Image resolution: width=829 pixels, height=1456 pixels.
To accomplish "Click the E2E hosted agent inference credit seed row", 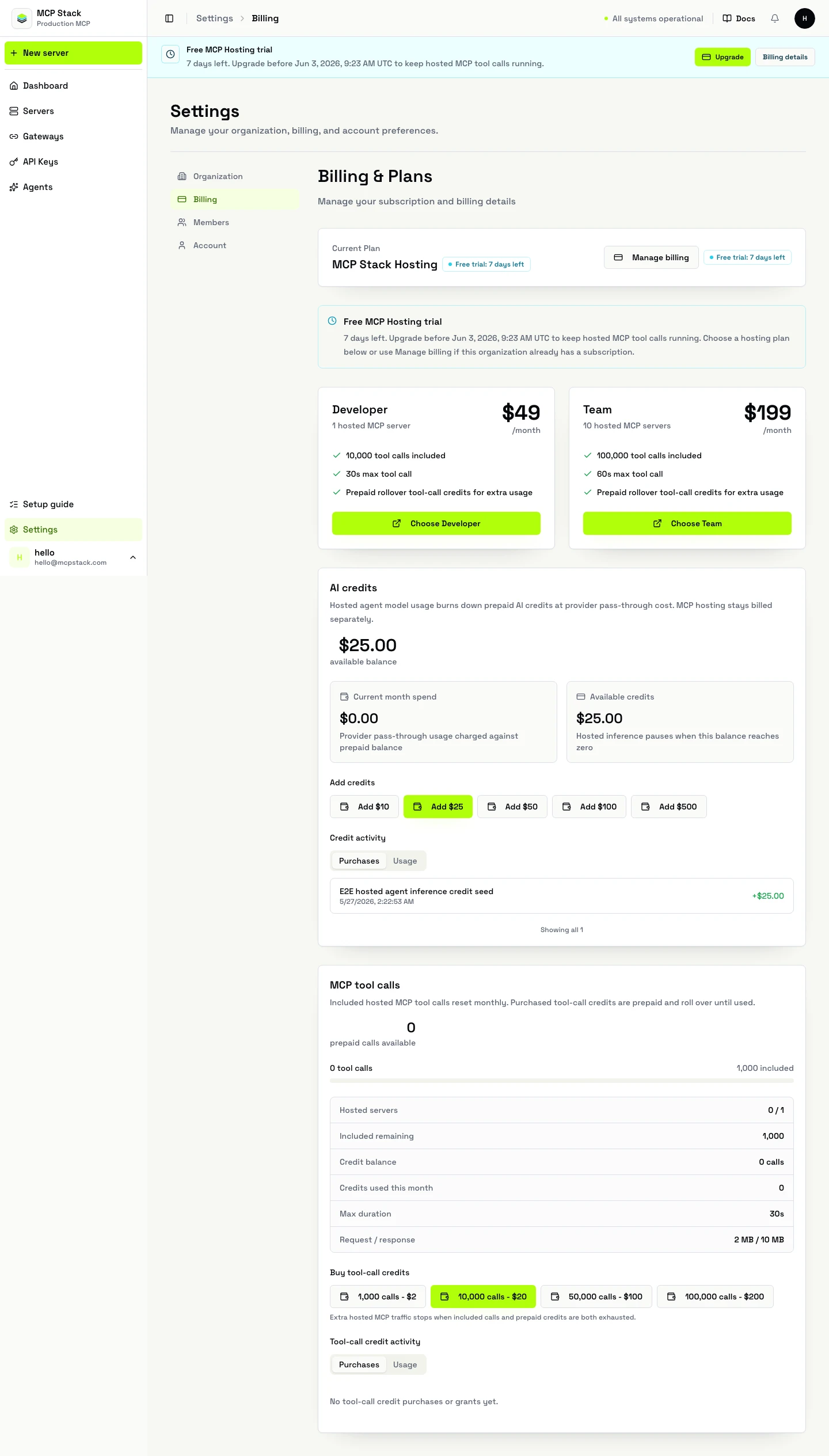I will (561, 896).
